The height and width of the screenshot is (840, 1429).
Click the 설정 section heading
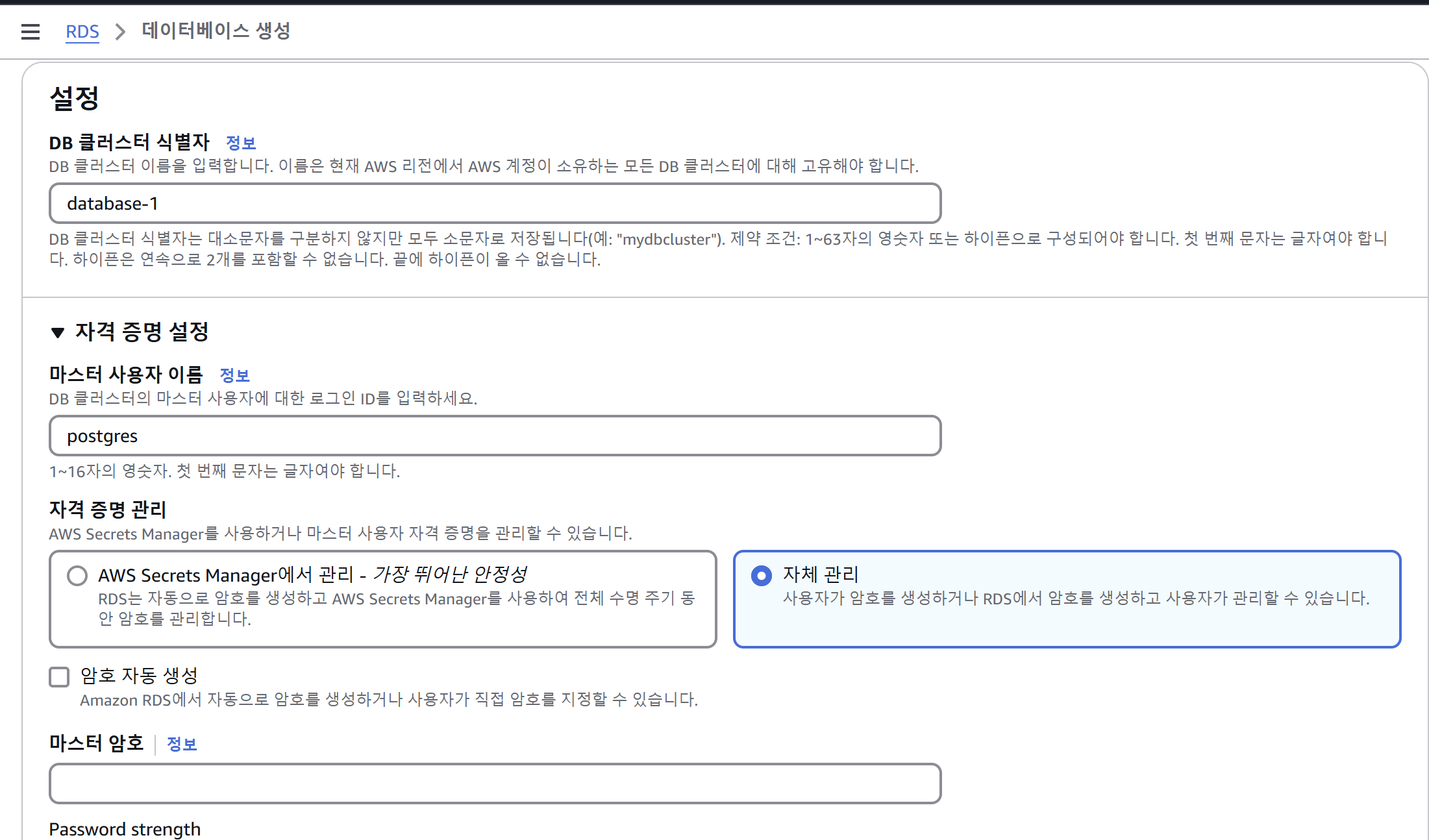(x=74, y=98)
